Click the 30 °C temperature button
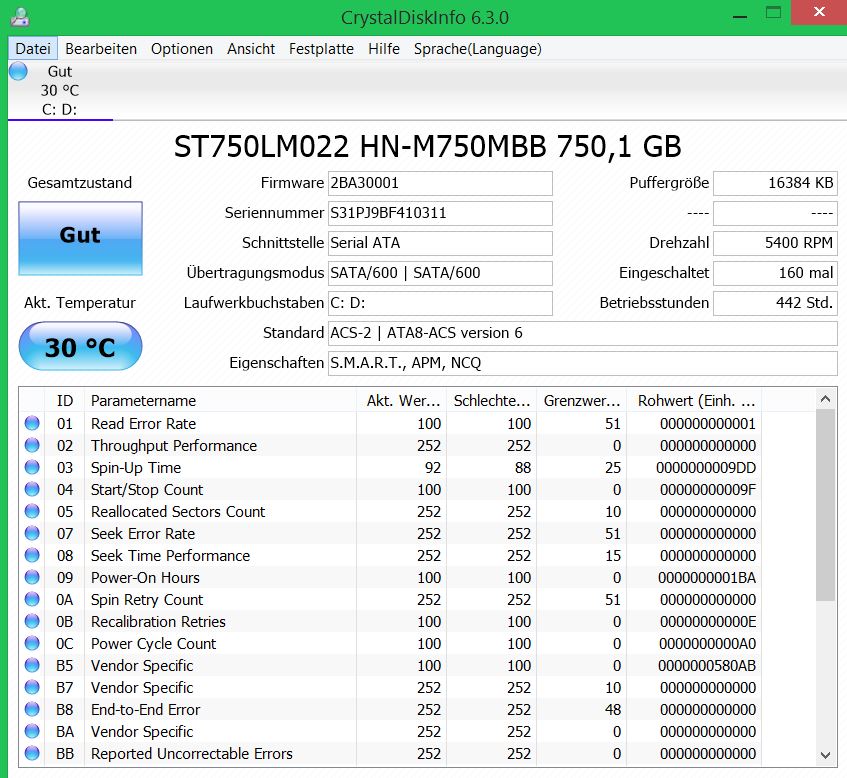847x778 pixels. click(80, 346)
